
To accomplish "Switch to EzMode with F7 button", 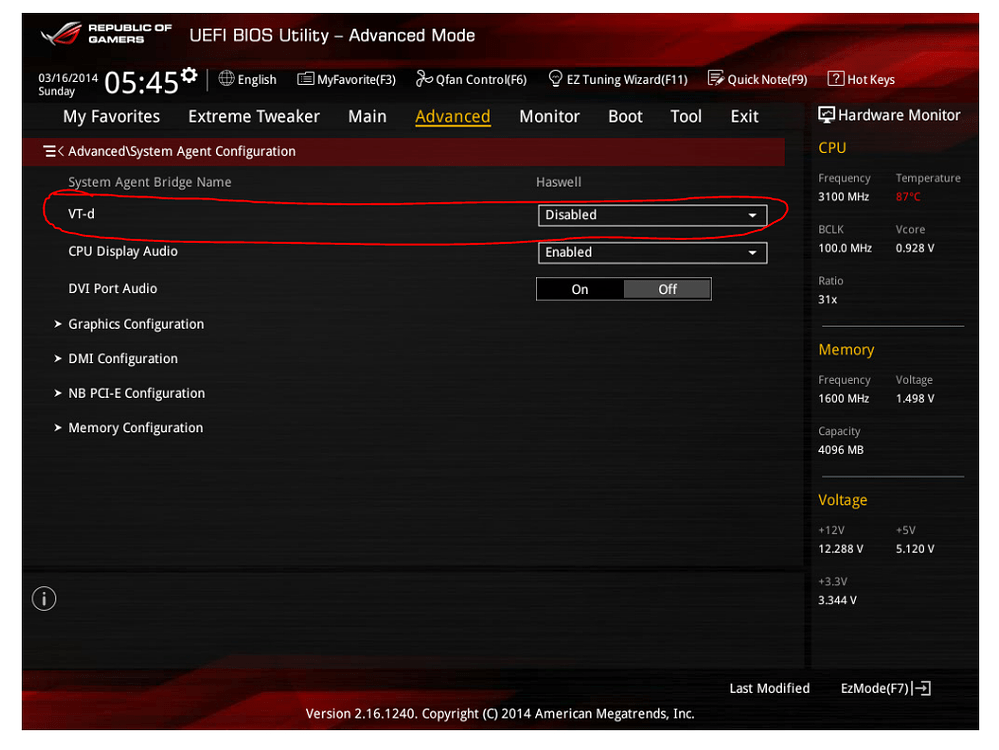I will pos(884,688).
